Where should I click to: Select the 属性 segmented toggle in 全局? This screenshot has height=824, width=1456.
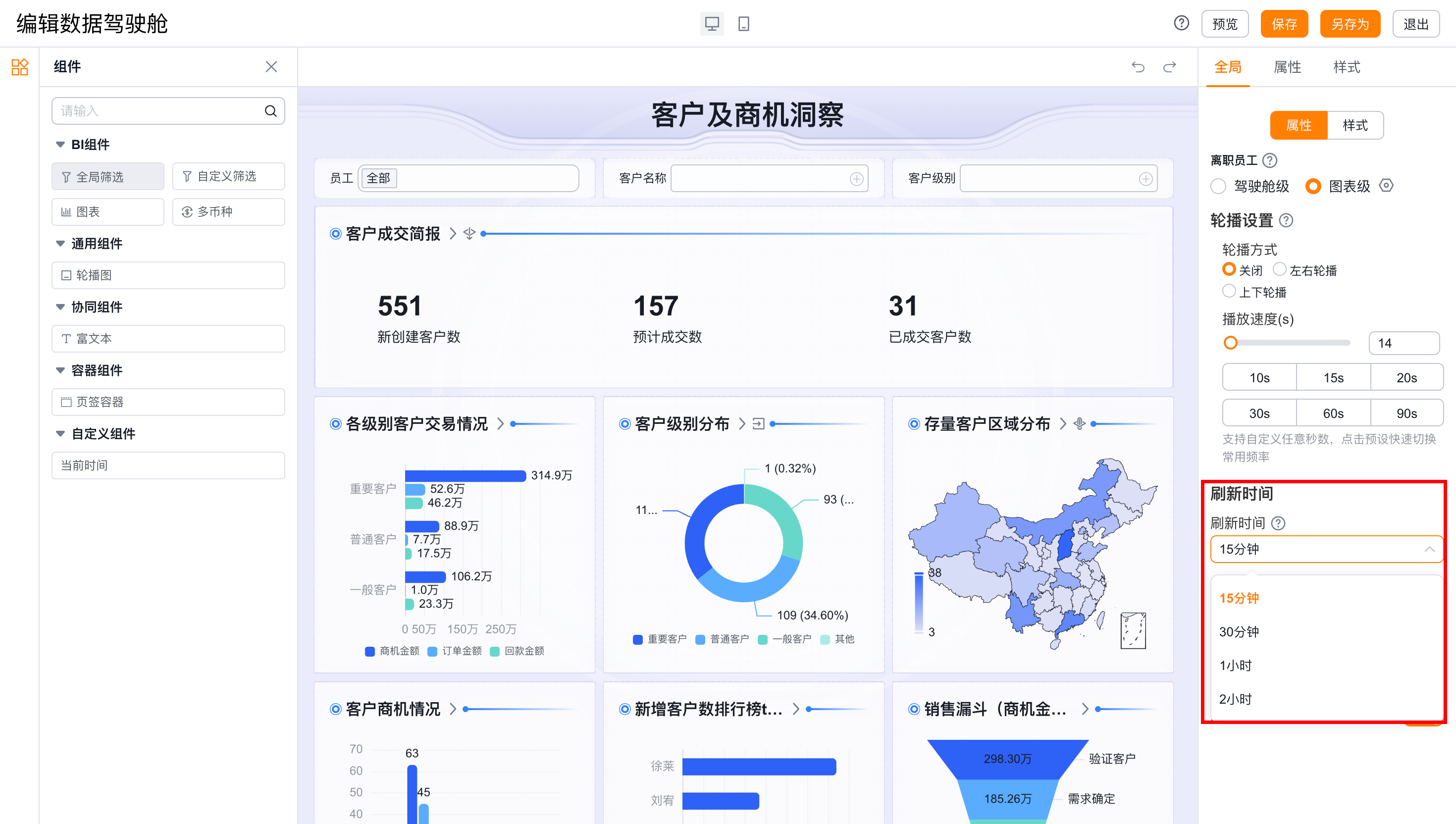pyautogui.click(x=1298, y=125)
